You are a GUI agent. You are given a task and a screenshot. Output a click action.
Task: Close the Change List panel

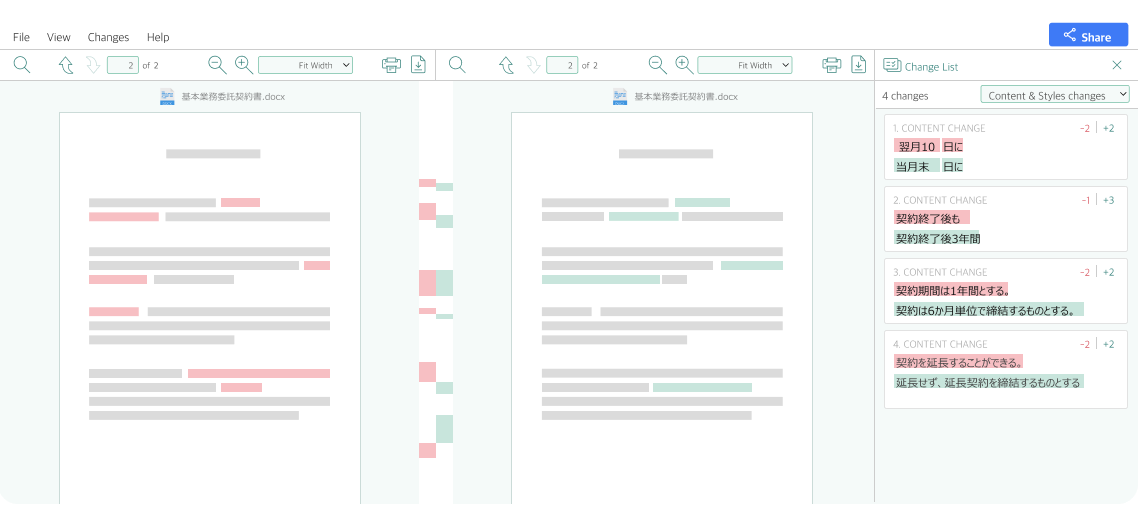pos(1117,65)
